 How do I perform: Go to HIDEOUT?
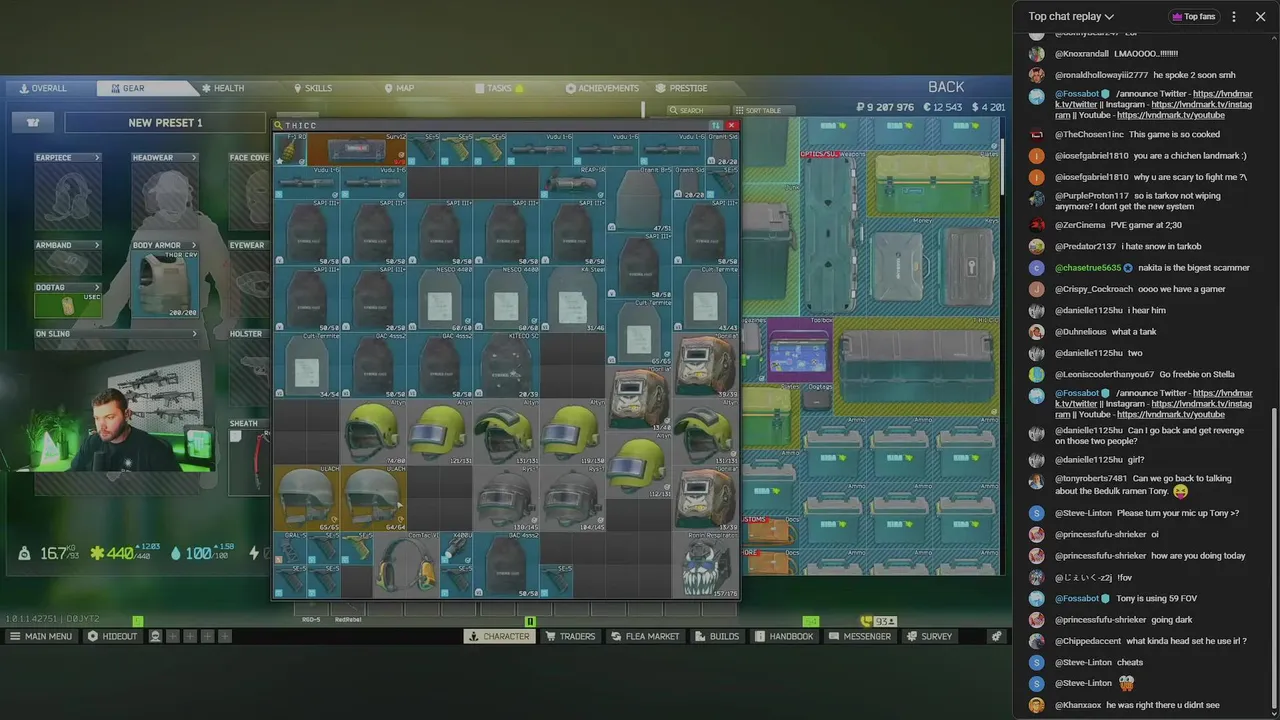tap(112, 636)
